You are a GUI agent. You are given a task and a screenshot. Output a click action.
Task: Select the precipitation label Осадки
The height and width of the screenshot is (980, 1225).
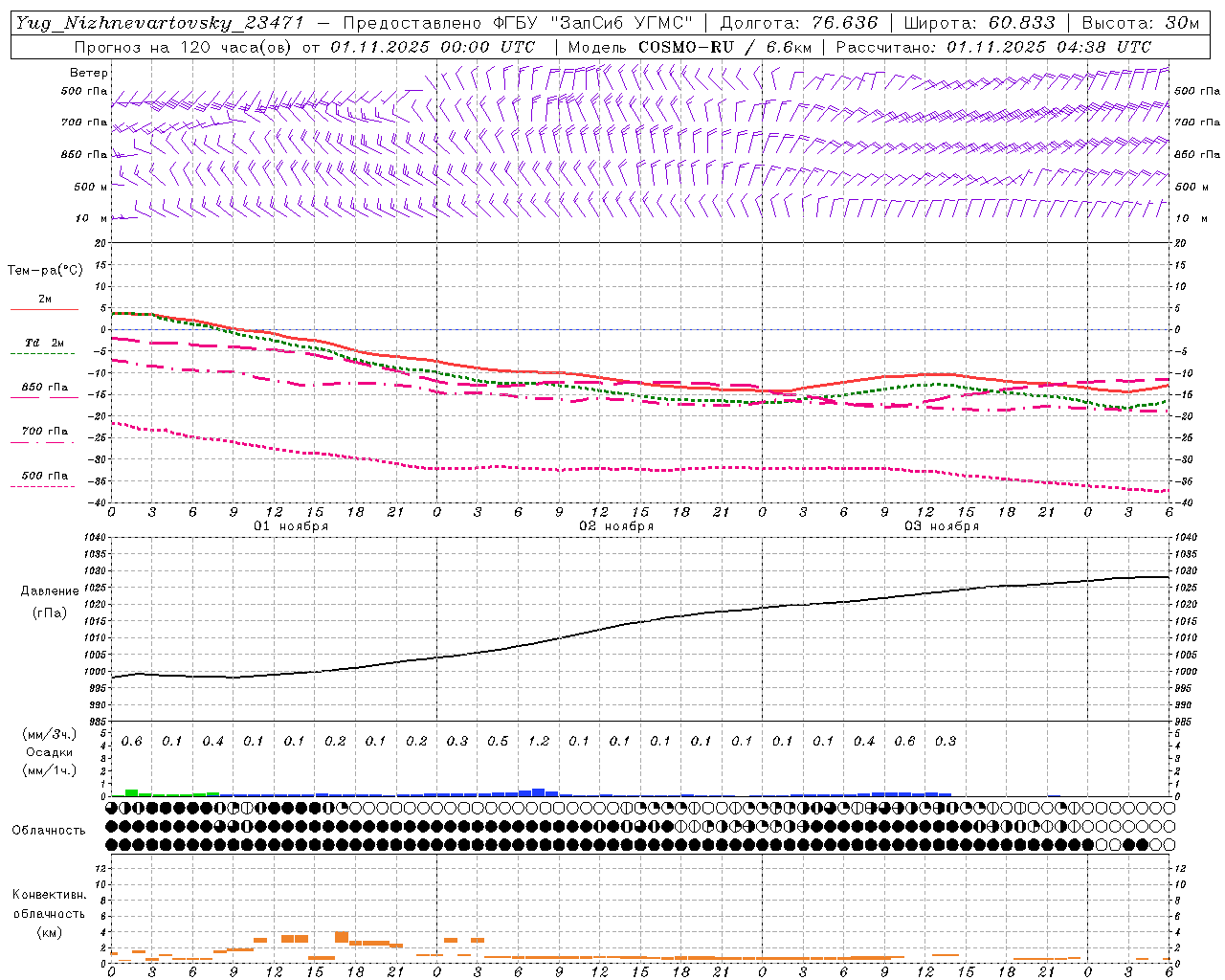pos(50,753)
